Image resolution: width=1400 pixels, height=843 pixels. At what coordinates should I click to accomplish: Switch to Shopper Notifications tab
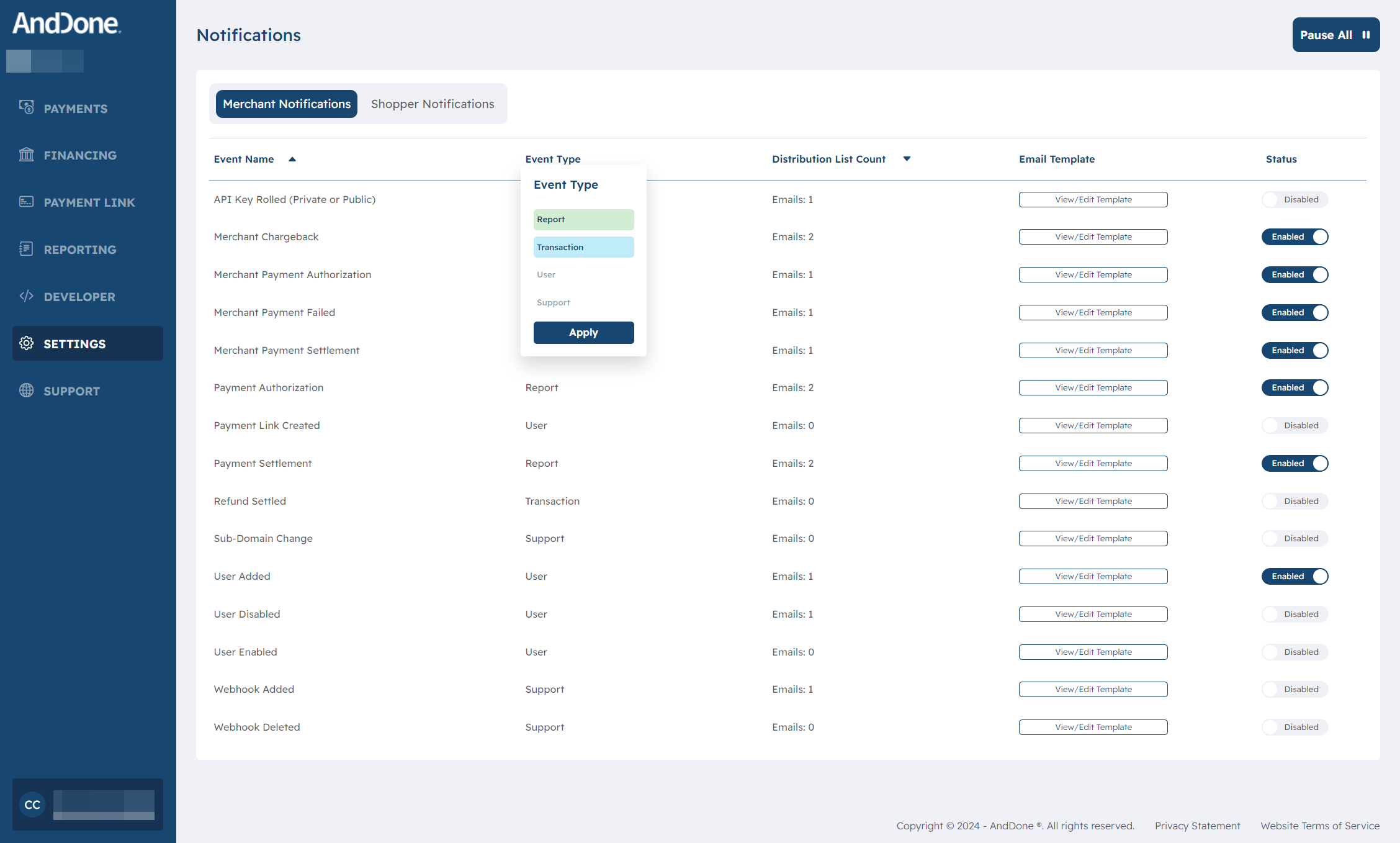433,103
